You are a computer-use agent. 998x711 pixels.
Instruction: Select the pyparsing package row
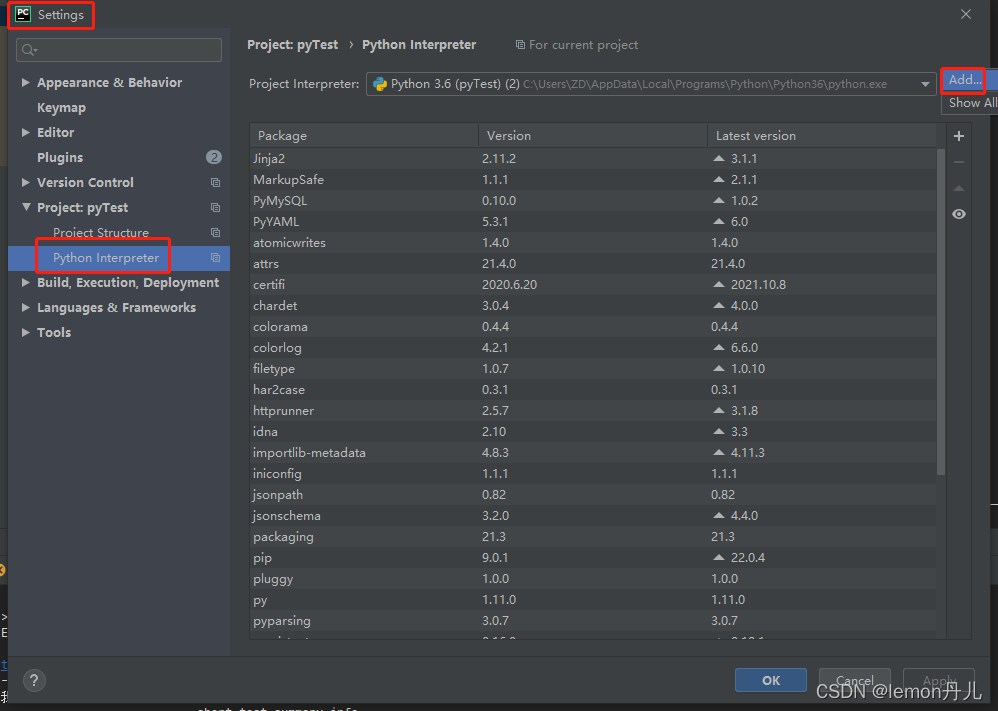click(593, 621)
